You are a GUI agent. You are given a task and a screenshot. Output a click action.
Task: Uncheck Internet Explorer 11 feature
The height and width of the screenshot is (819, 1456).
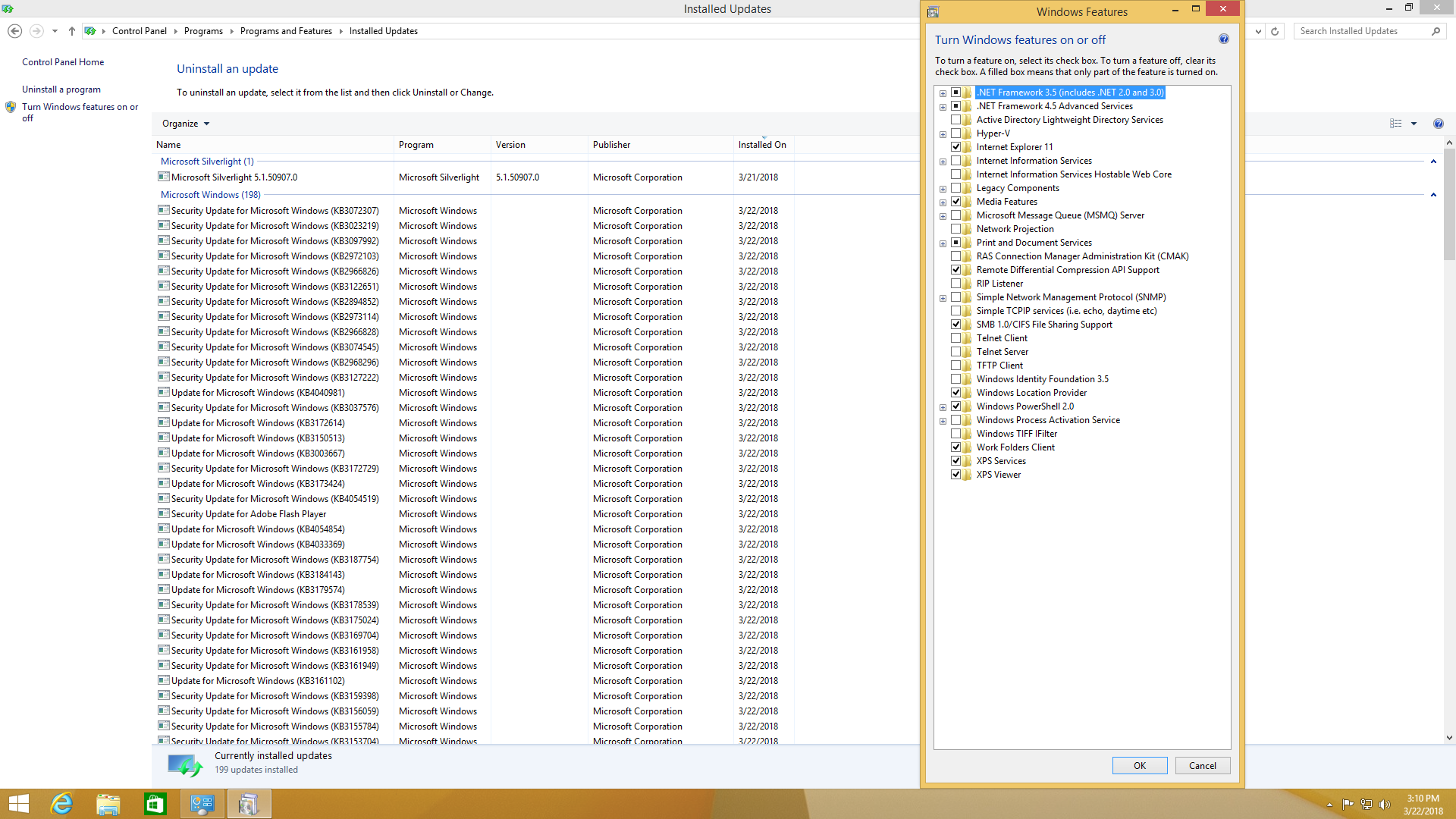point(956,147)
